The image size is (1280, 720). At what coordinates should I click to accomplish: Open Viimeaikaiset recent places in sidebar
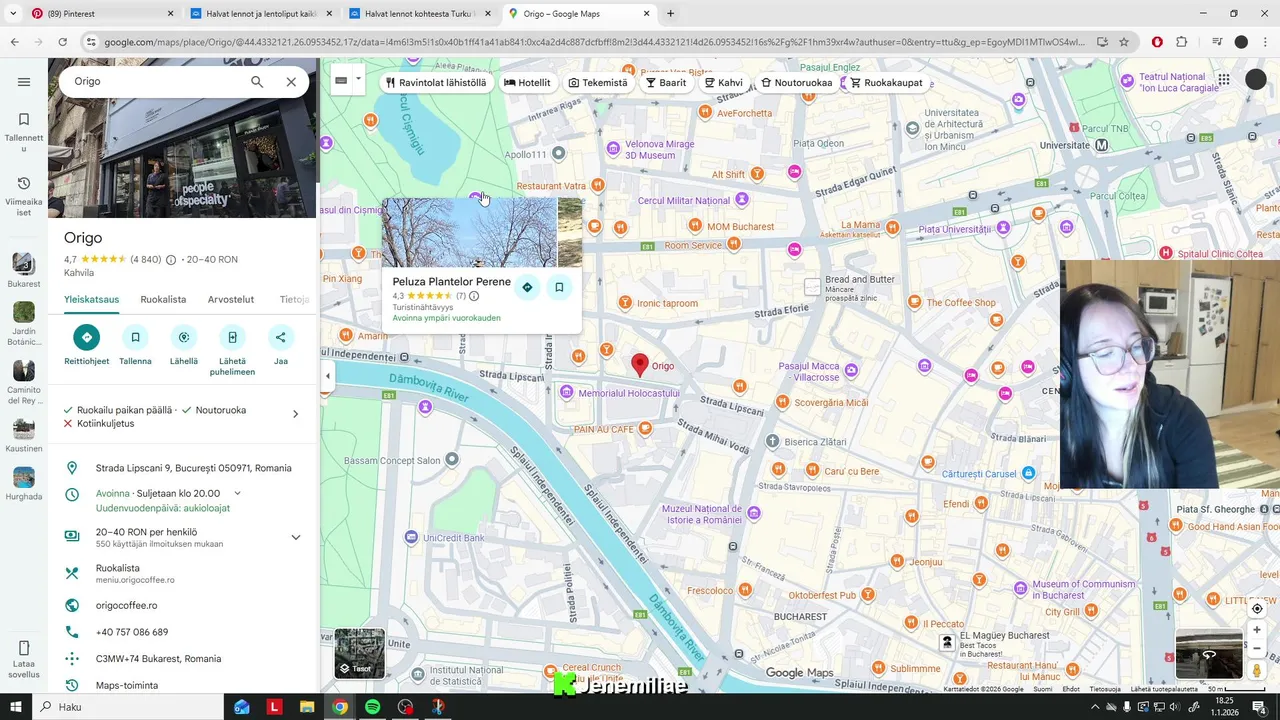coord(24,196)
